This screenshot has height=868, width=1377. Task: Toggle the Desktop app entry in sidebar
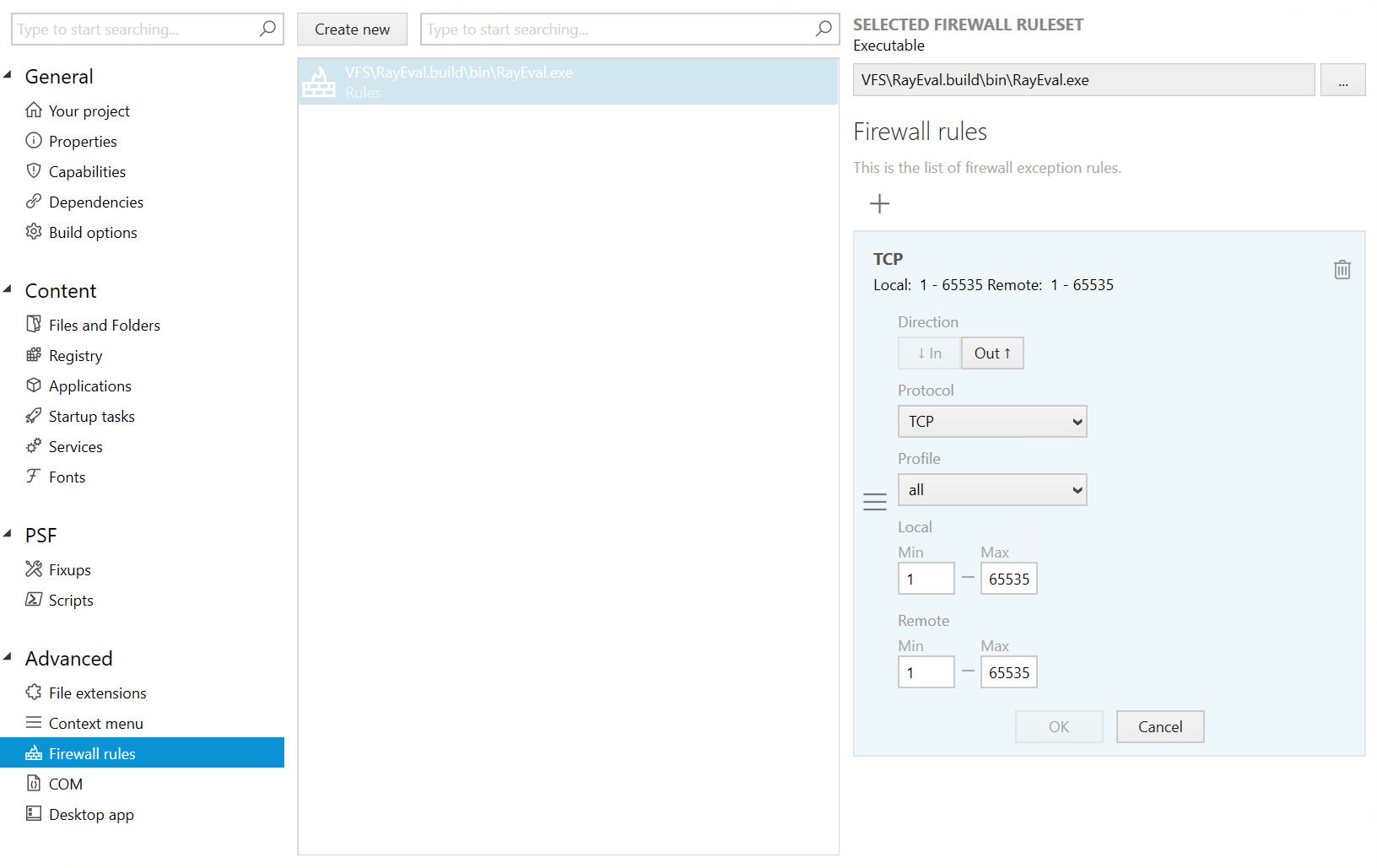[90, 814]
